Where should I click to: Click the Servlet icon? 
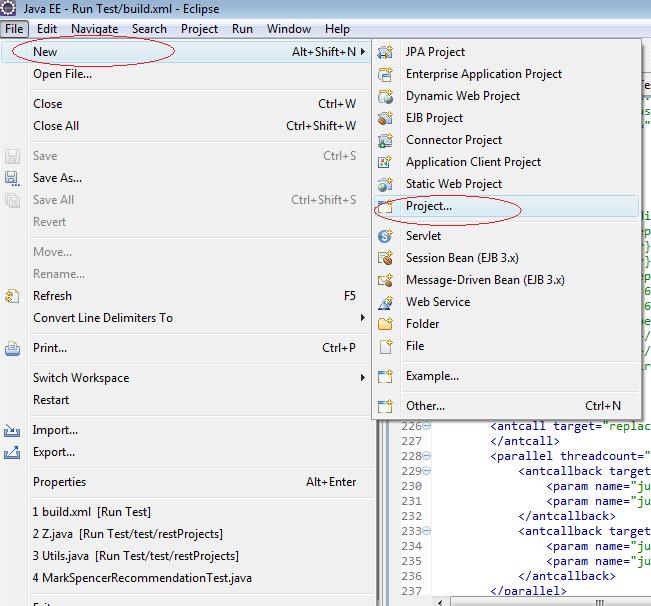[x=385, y=236]
